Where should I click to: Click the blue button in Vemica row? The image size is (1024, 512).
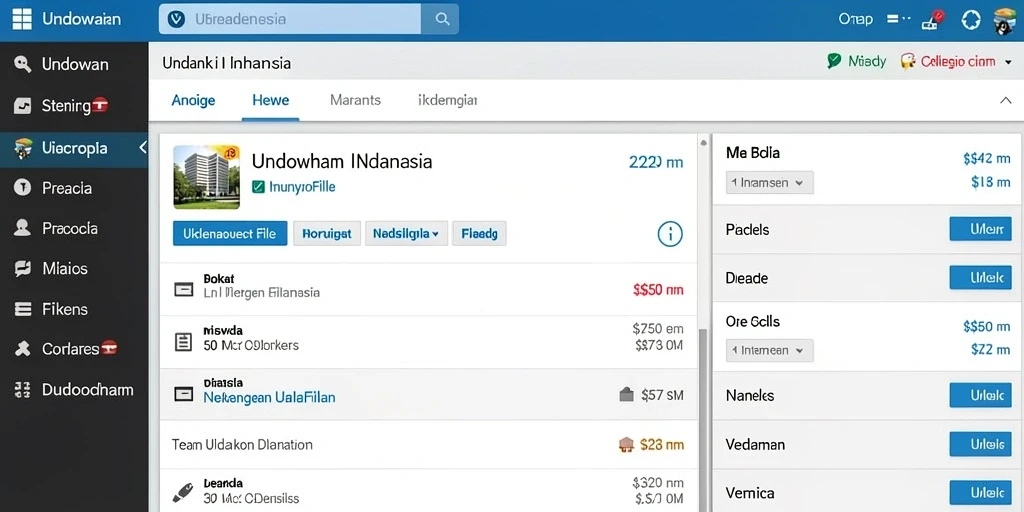point(980,492)
